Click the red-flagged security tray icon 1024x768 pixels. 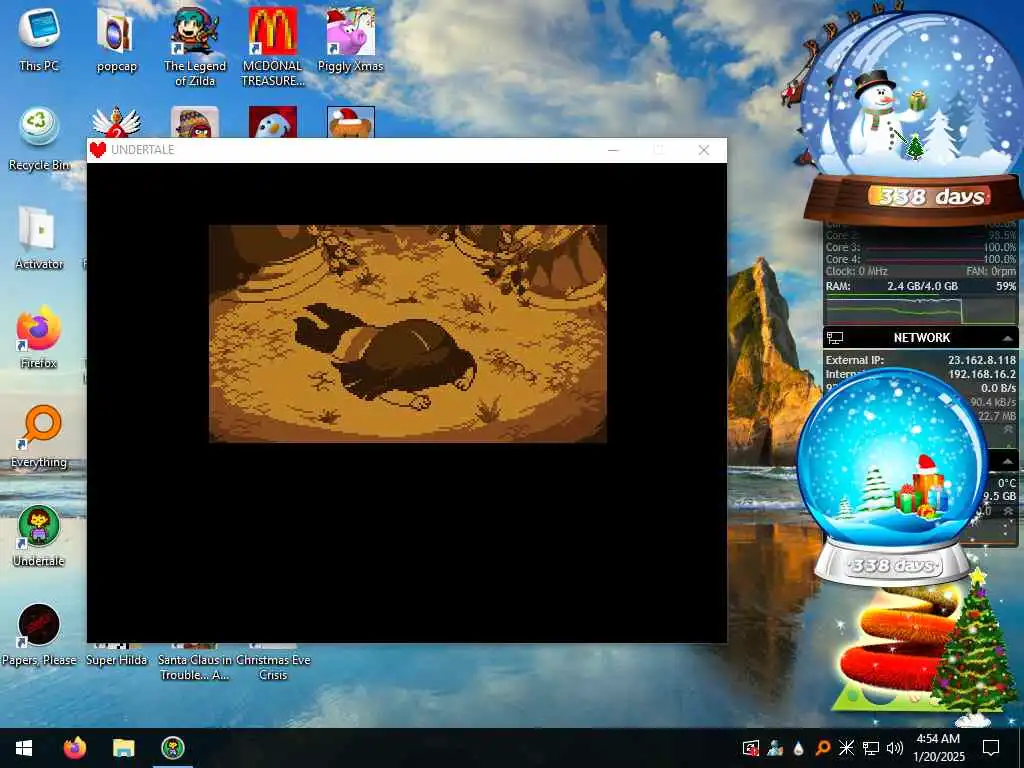coord(750,748)
